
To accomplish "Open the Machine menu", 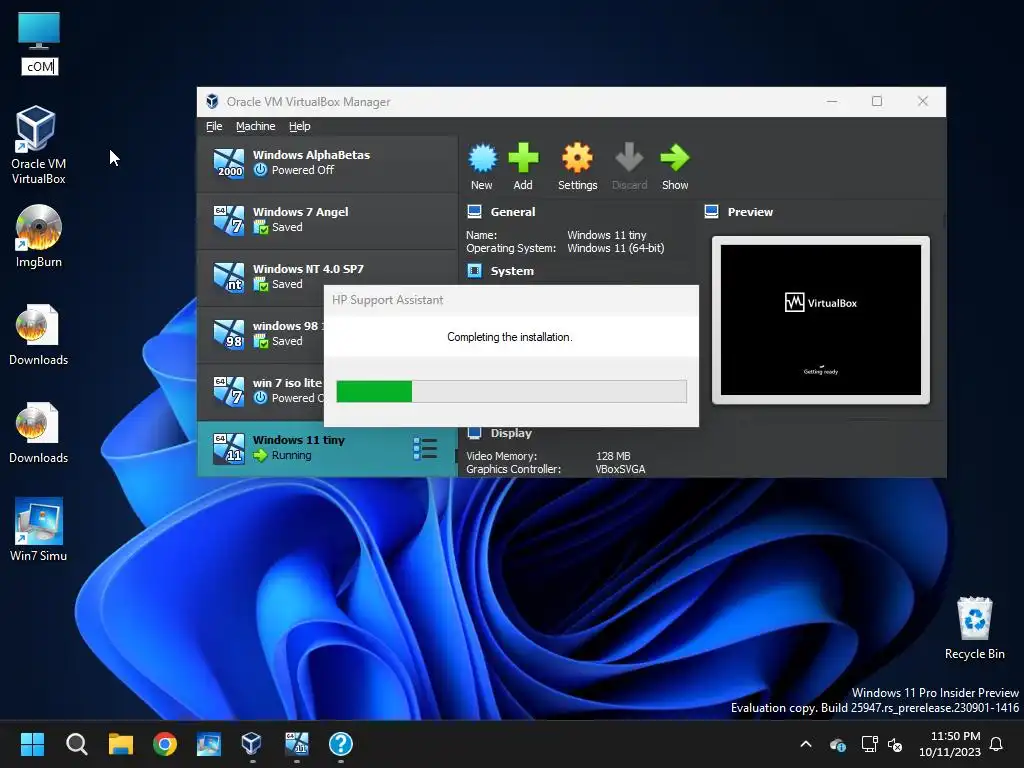I will [x=255, y=126].
